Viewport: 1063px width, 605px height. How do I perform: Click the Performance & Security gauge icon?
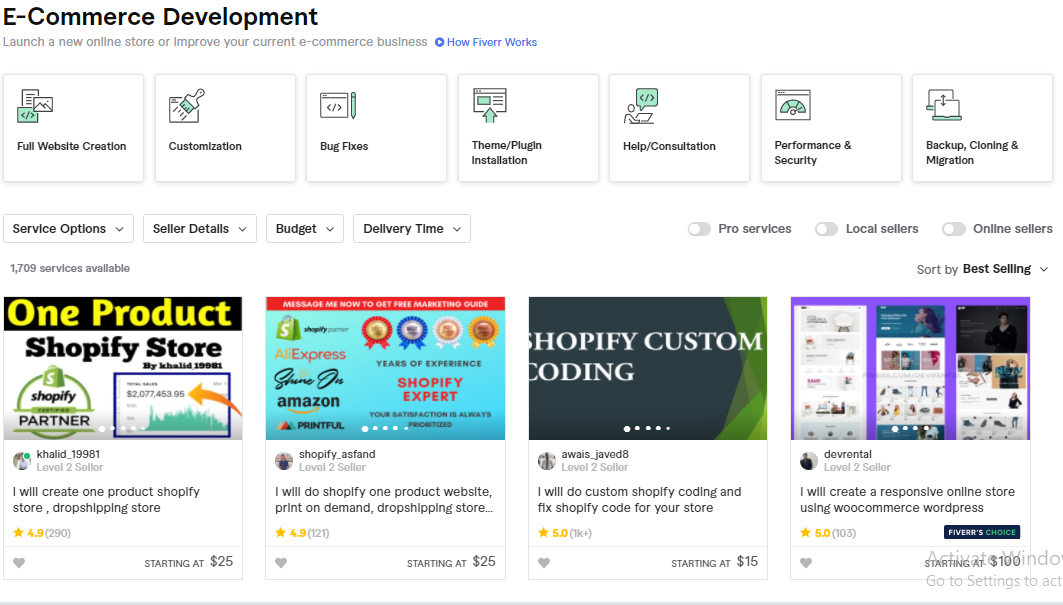tap(793, 105)
